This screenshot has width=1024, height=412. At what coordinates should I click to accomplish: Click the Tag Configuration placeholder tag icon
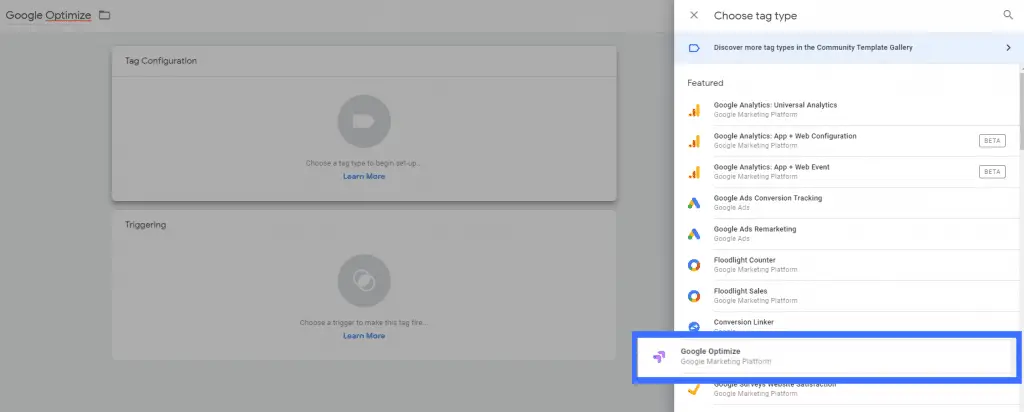coord(364,121)
